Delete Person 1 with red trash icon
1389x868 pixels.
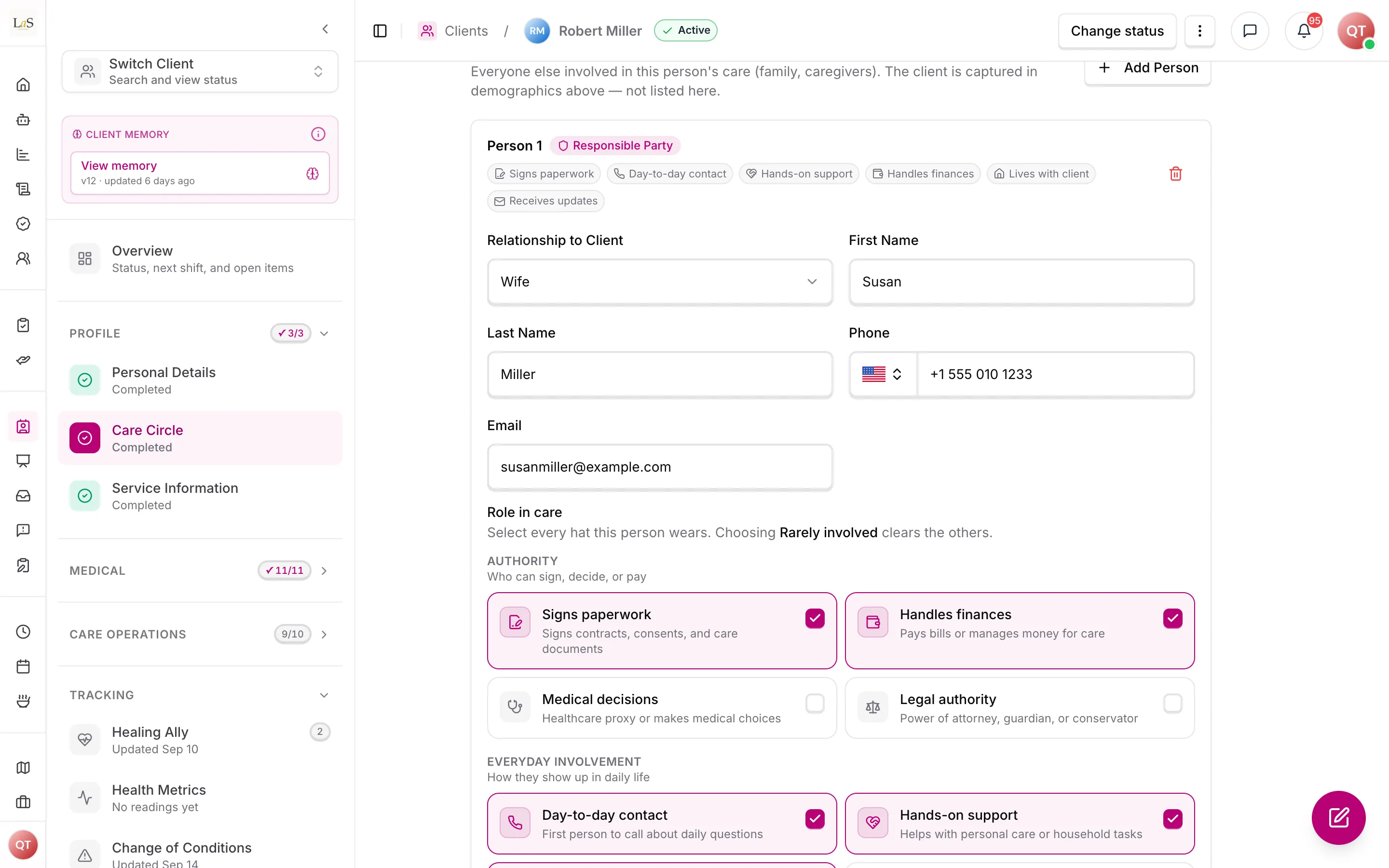click(x=1175, y=174)
